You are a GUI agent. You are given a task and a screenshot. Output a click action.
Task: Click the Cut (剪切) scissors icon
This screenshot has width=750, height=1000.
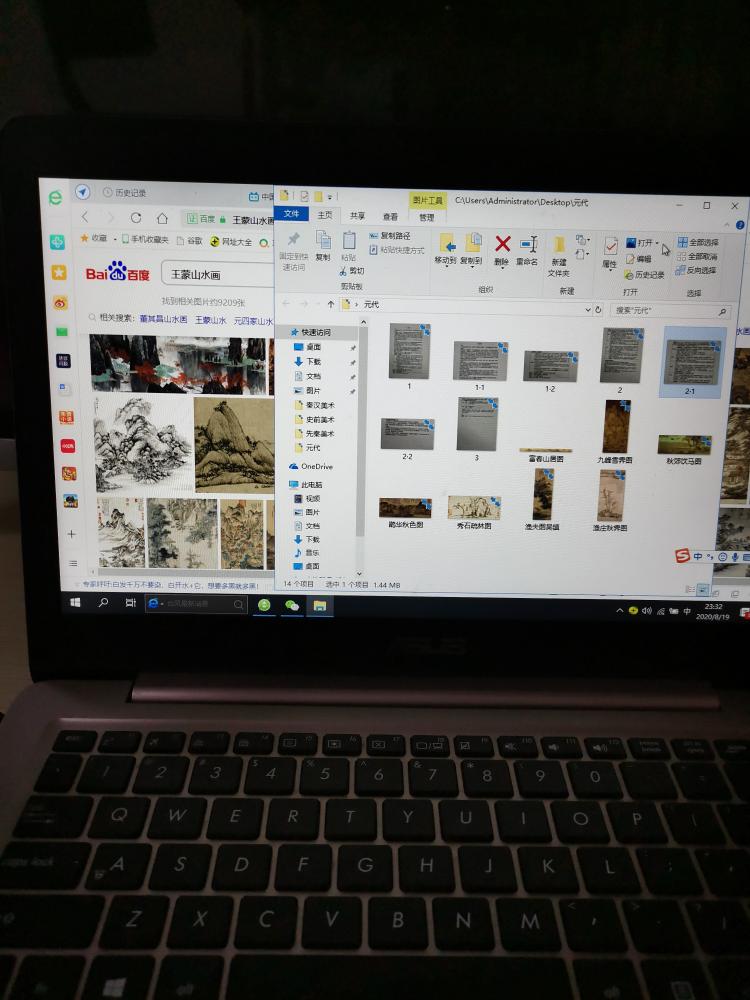(x=344, y=271)
